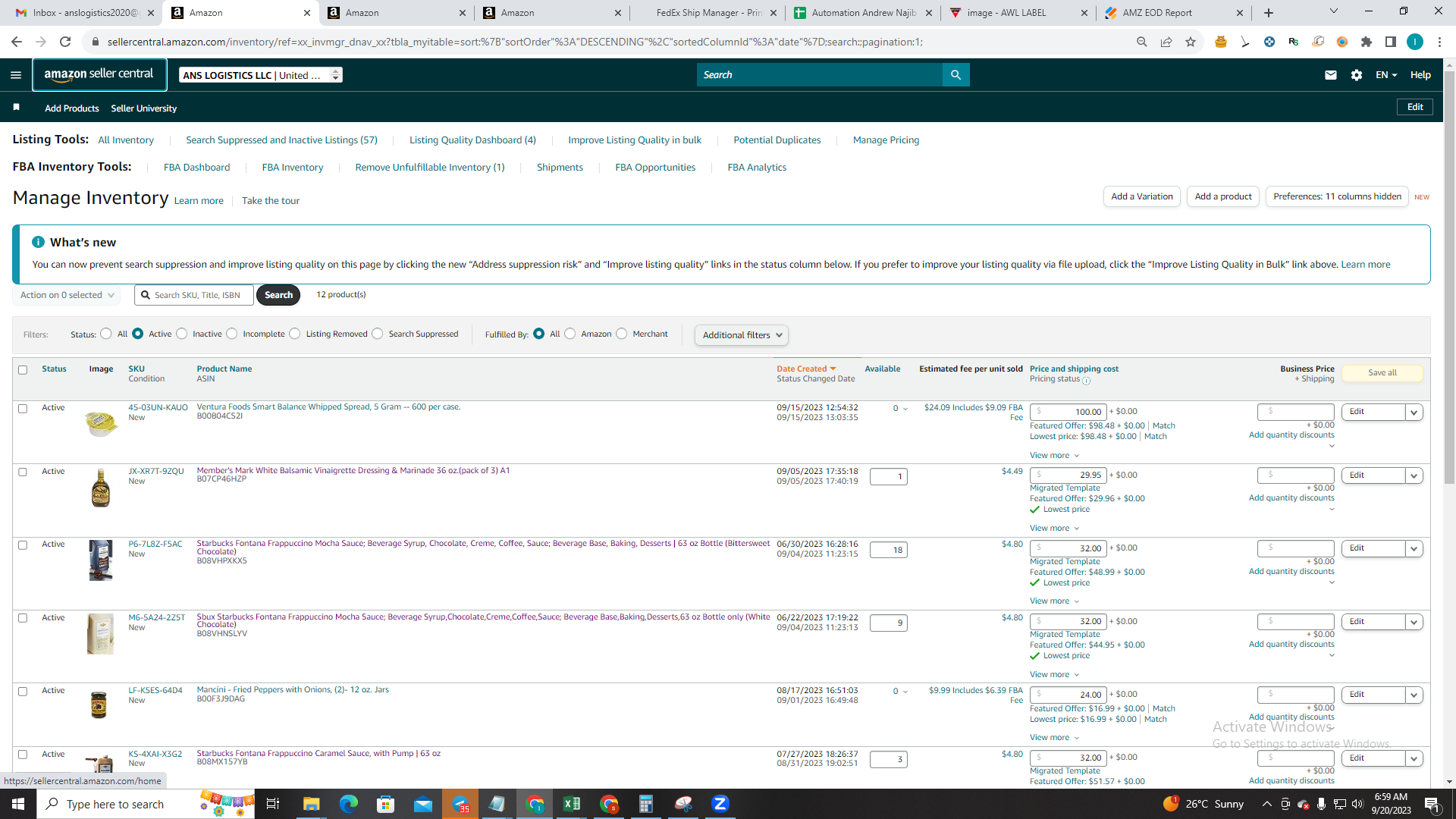Click the magnifier search button in header
Image resolution: width=1456 pixels, height=819 pixels.
click(955, 75)
